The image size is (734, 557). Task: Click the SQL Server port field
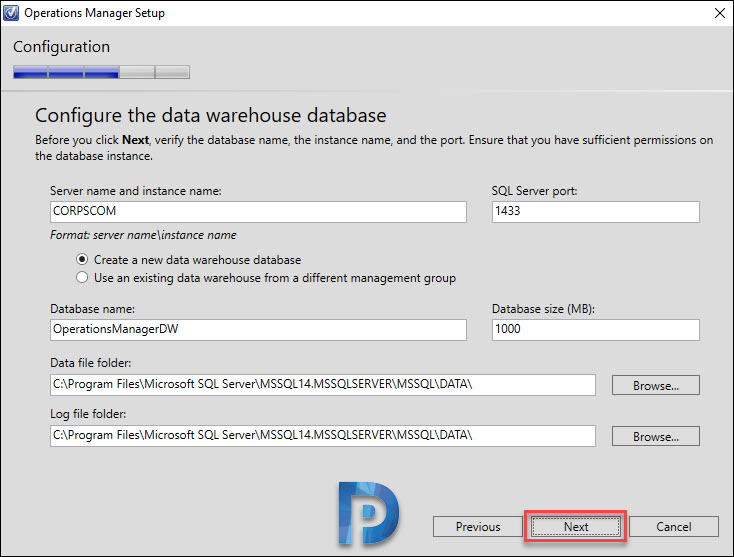point(595,212)
